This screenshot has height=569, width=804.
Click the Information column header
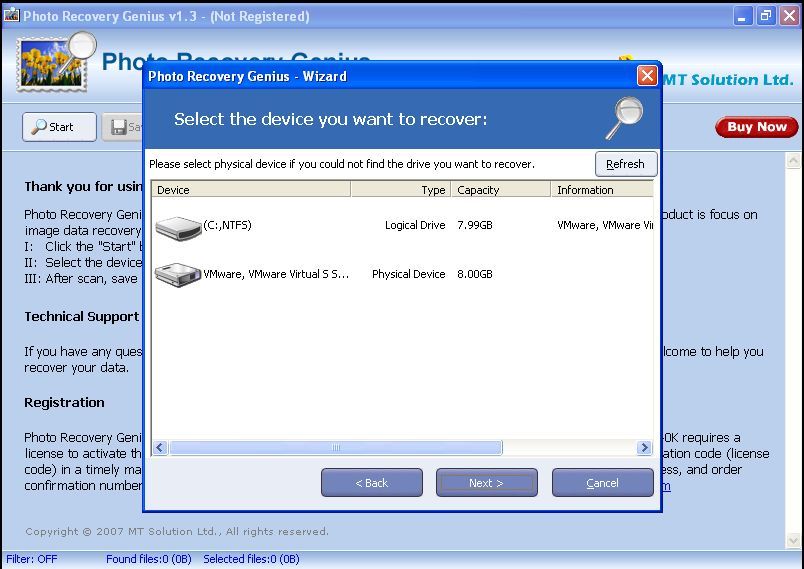pos(600,189)
